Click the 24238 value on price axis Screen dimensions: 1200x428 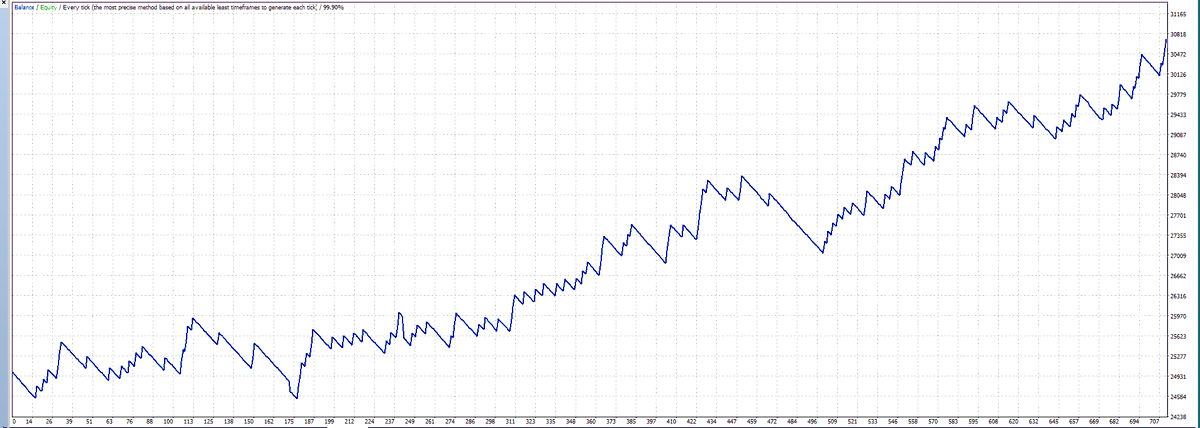click(1176, 416)
